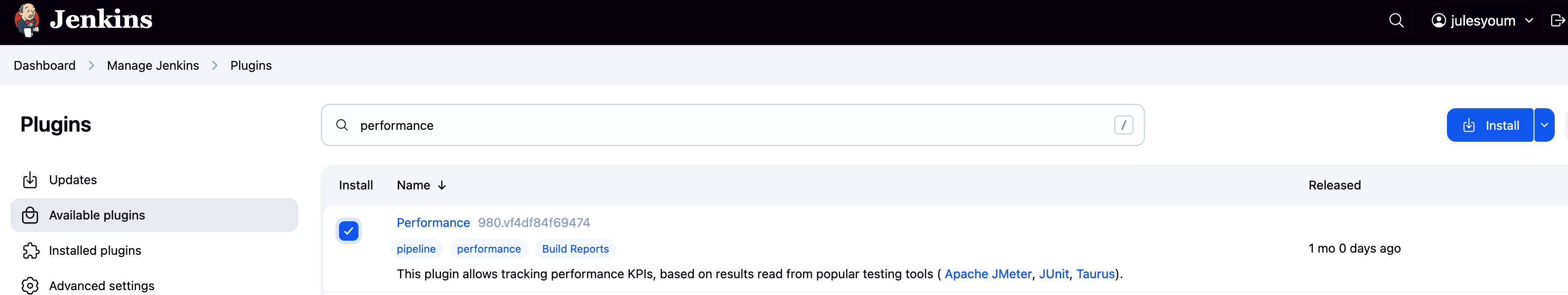Expand the Dashboard breadcrumb chevron

click(91, 66)
